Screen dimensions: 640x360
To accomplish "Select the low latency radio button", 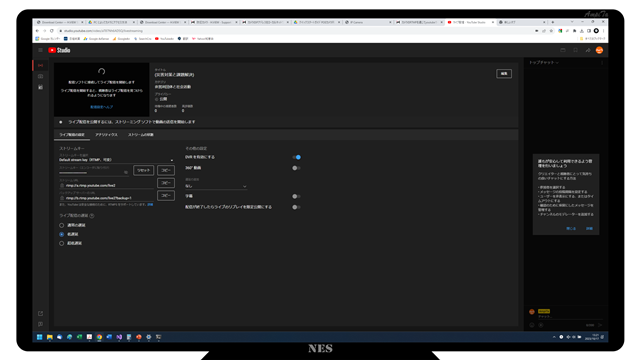I will click(62, 234).
